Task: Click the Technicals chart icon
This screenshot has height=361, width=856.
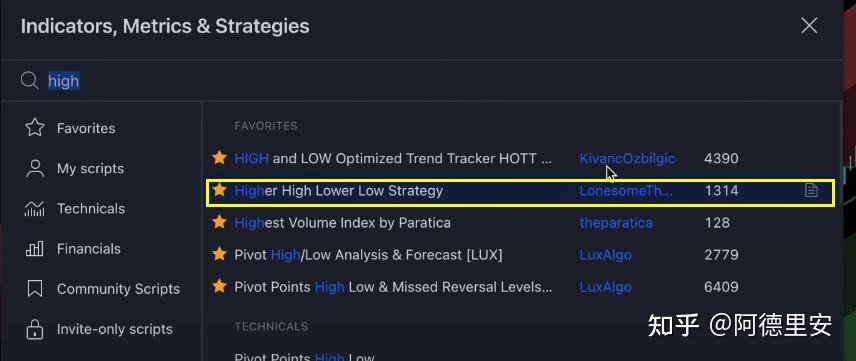Action: [35, 209]
